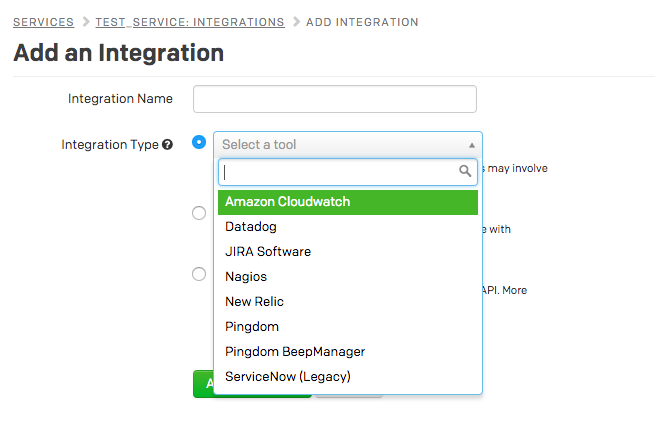655x421 pixels.
Task: Click the Integration Type help icon
Action: coord(168,145)
